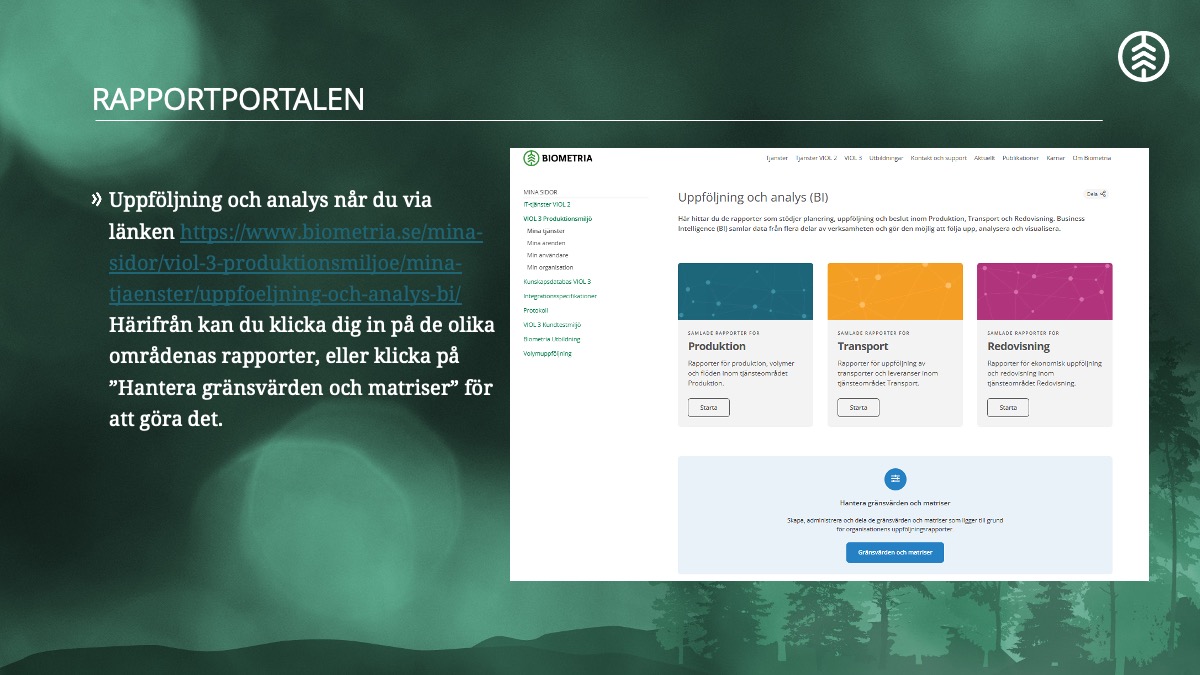Viewport: 1200px width, 675px height.
Task: Open Om Biometria in the top navigation
Action: click(1091, 158)
